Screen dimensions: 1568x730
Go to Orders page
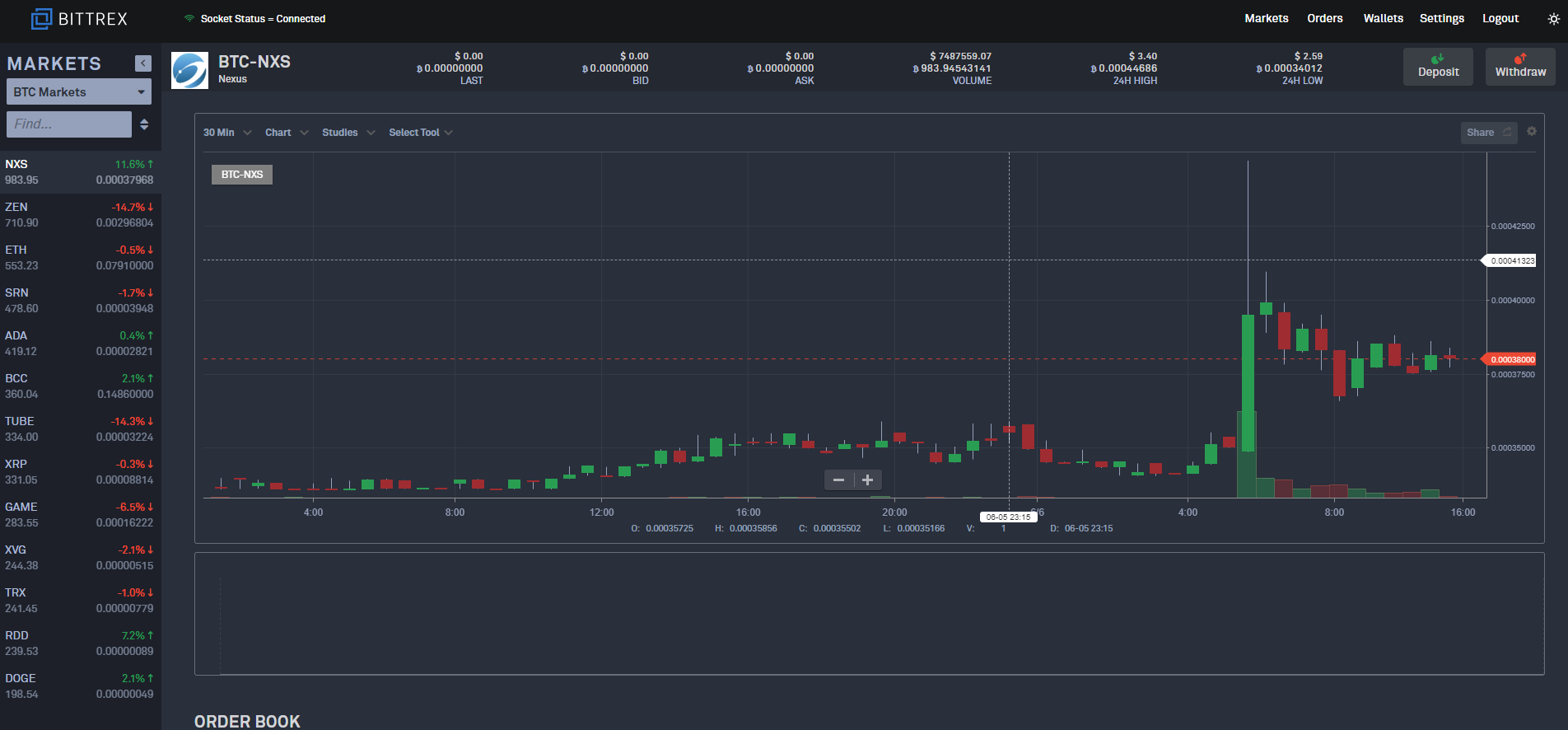coord(1324,18)
